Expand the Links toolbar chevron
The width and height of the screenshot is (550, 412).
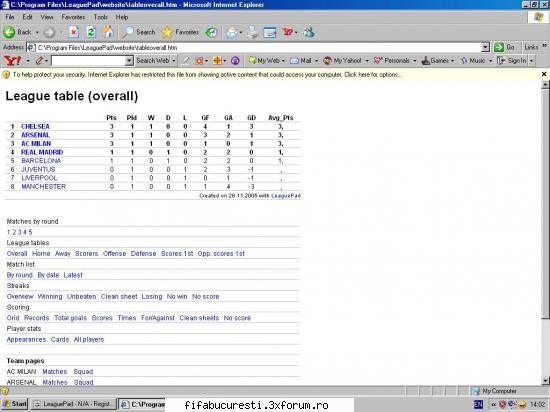click(x=544, y=46)
